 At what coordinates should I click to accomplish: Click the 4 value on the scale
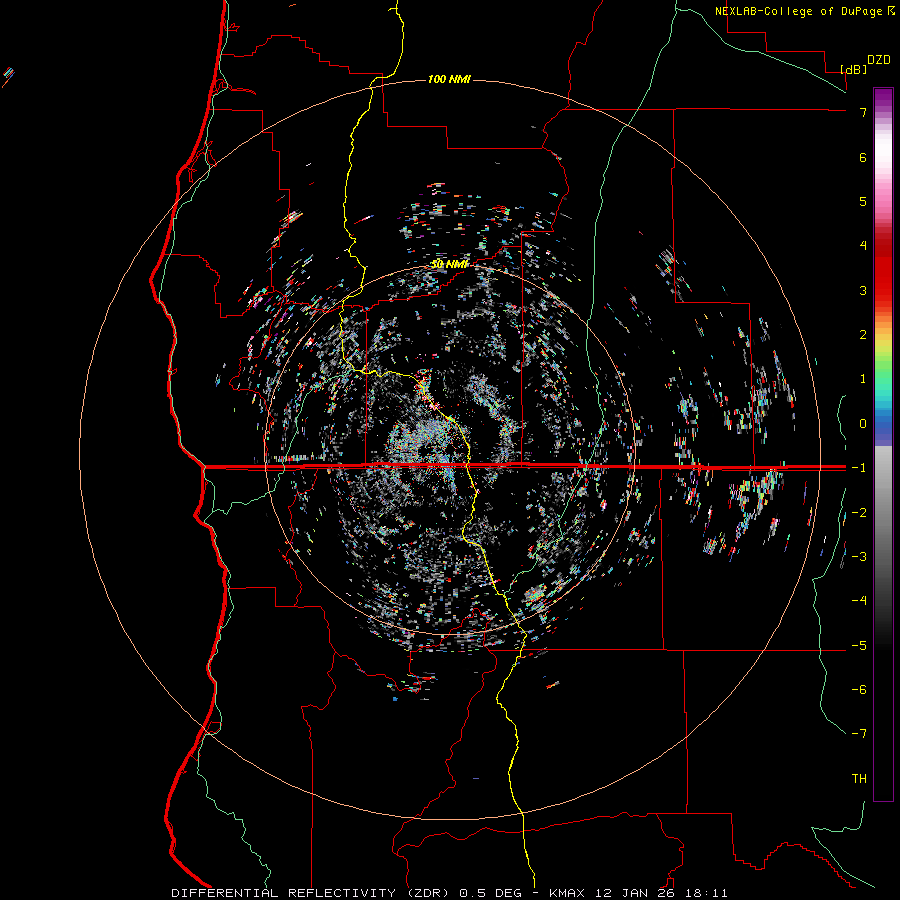863,245
